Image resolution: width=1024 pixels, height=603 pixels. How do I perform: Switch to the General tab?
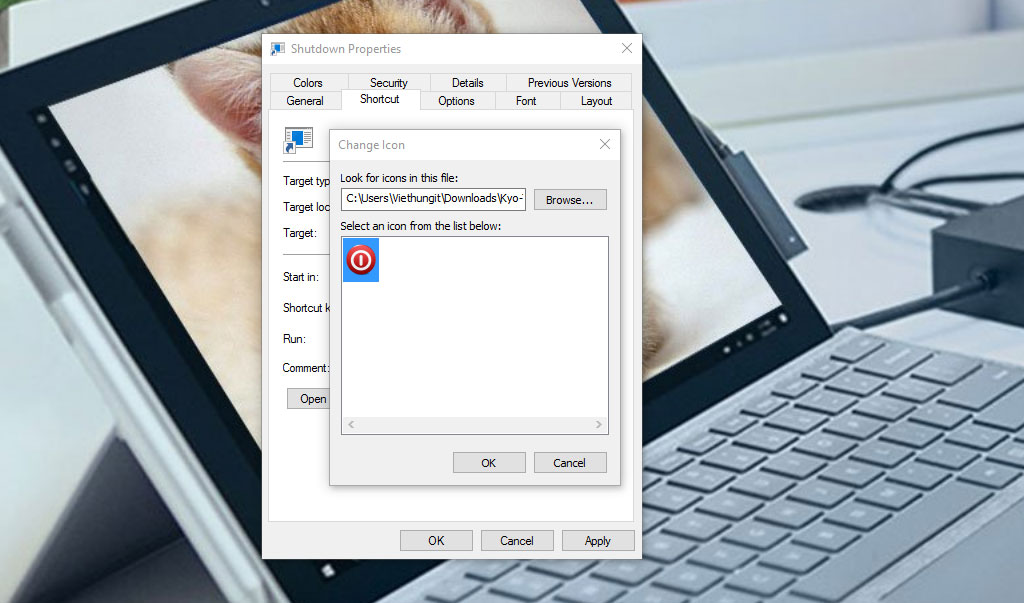(305, 101)
